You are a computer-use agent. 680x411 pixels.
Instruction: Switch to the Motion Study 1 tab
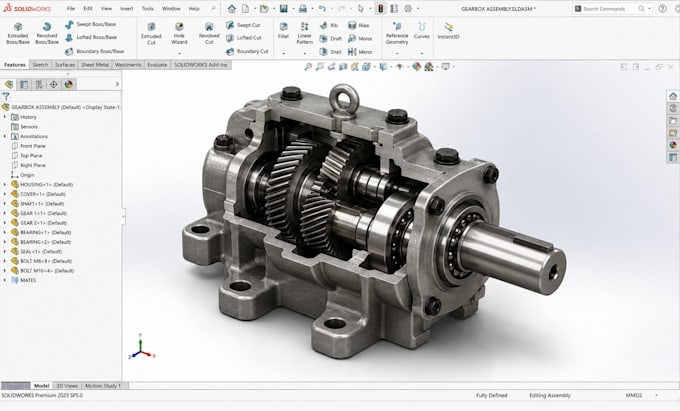103,385
